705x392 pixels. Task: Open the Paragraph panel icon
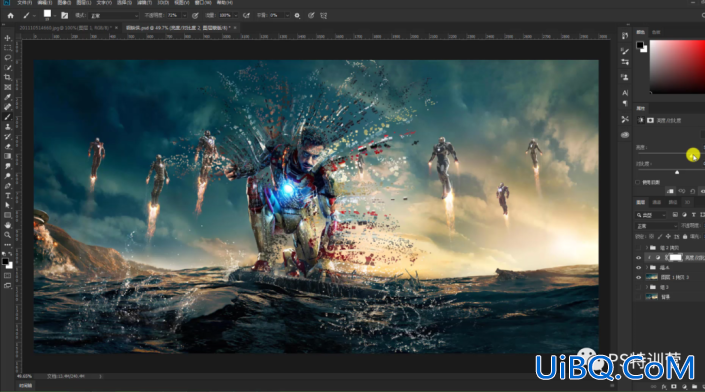625,103
